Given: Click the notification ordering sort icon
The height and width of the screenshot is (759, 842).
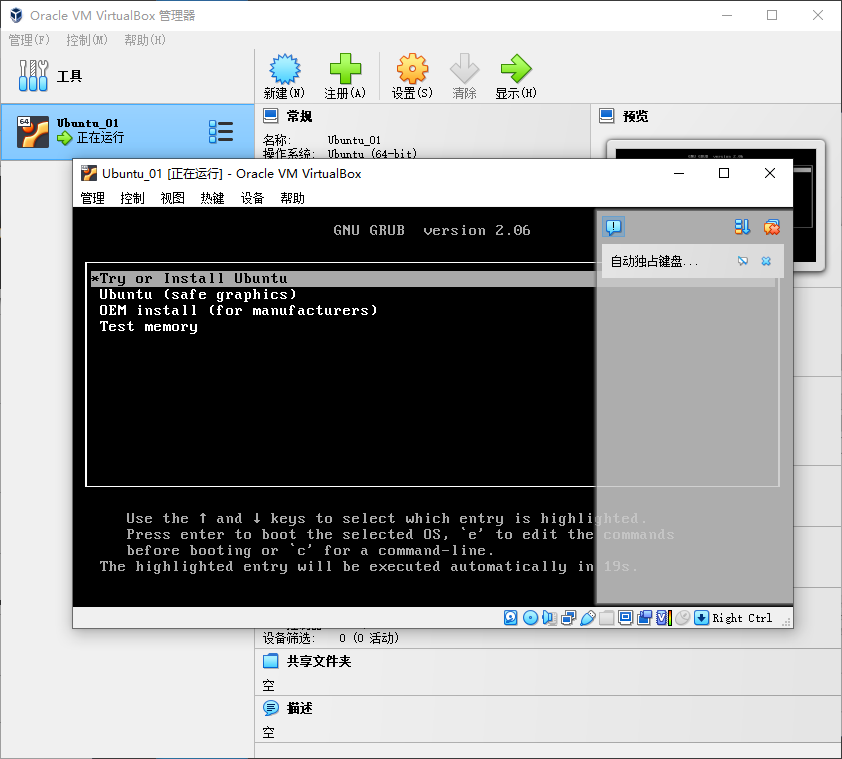Looking at the screenshot, I should tap(742, 227).
